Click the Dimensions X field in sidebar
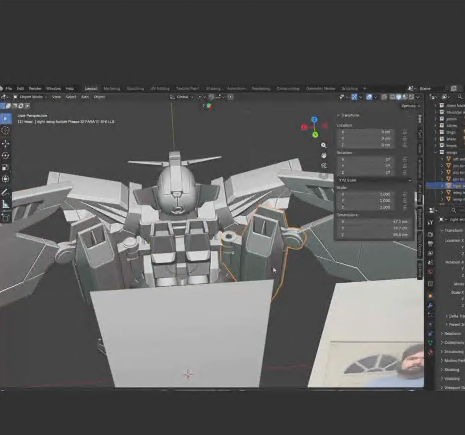 point(375,221)
